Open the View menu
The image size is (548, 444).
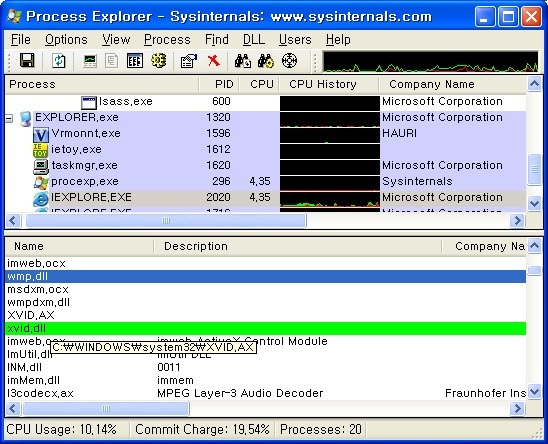click(116, 40)
